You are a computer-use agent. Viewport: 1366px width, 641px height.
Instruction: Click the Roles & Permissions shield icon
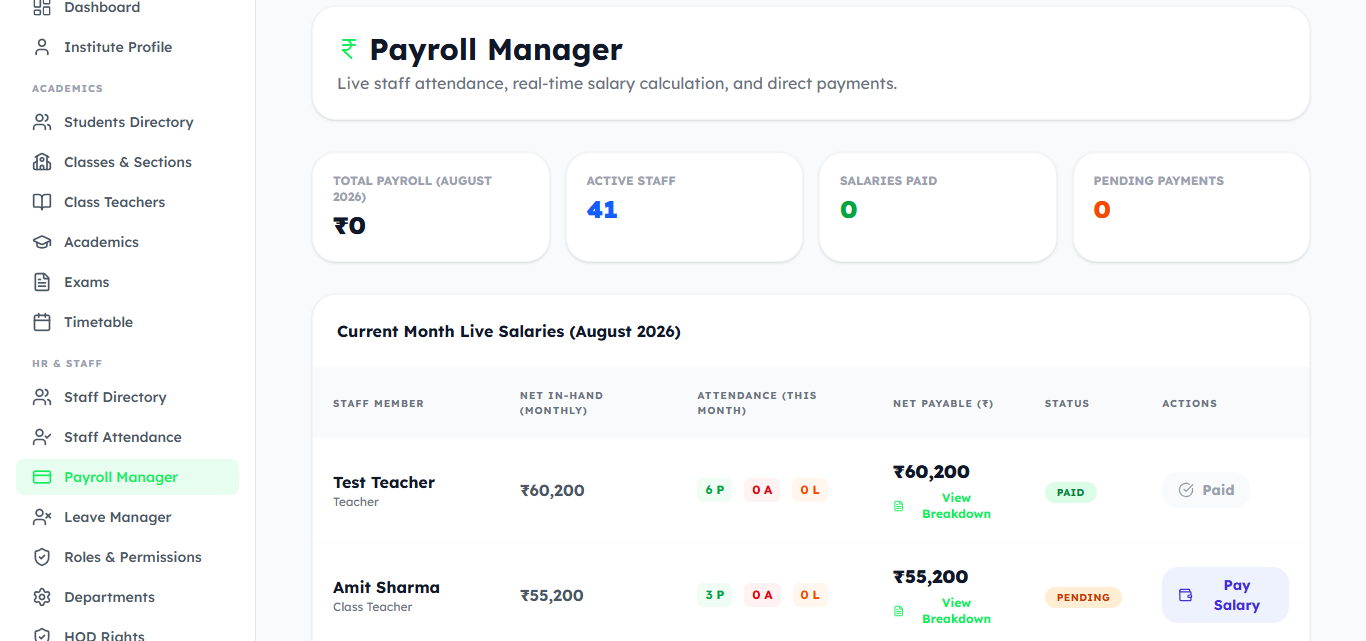(x=42, y=557)
